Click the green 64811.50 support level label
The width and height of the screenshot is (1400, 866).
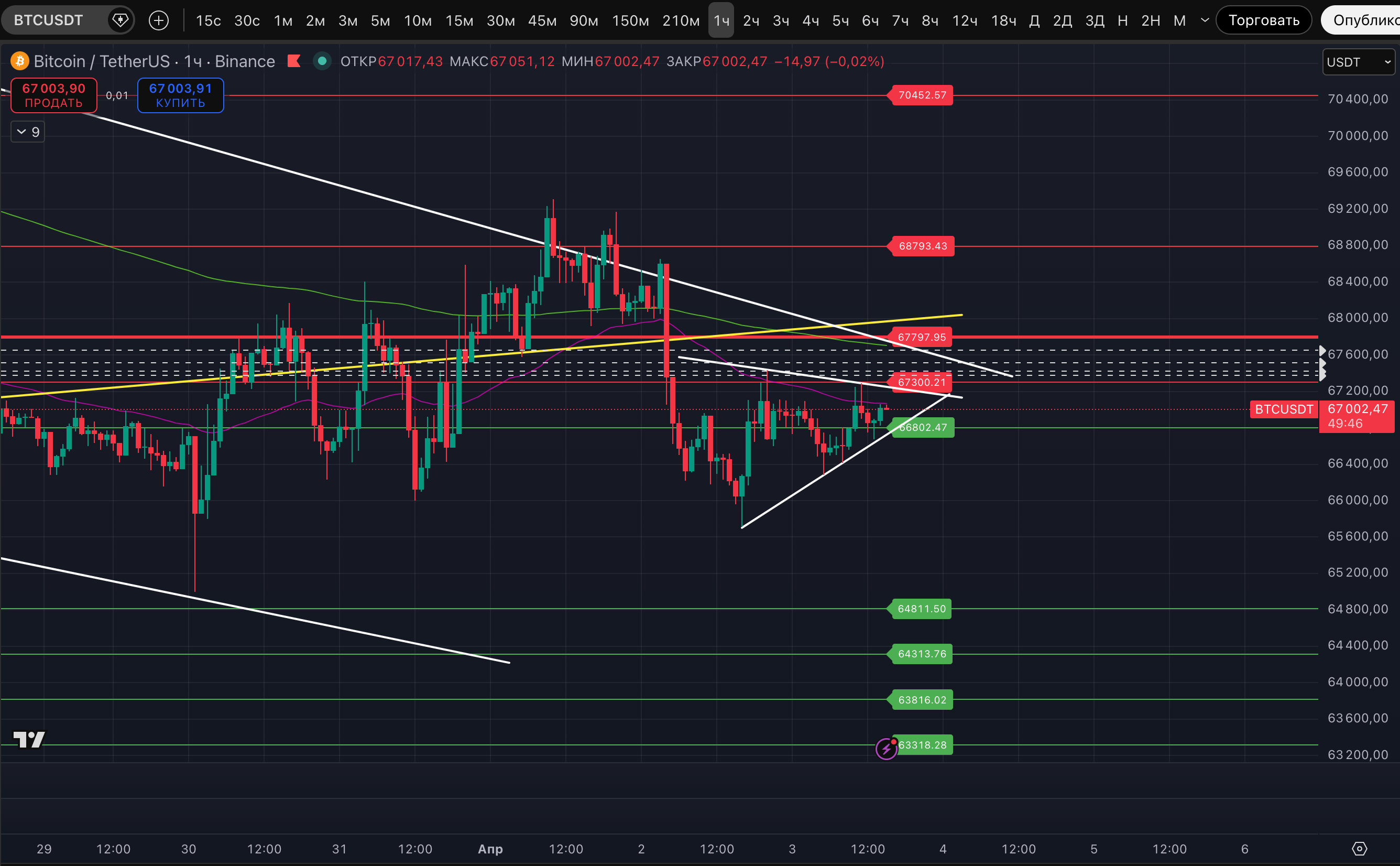click(x=922, y=609)
